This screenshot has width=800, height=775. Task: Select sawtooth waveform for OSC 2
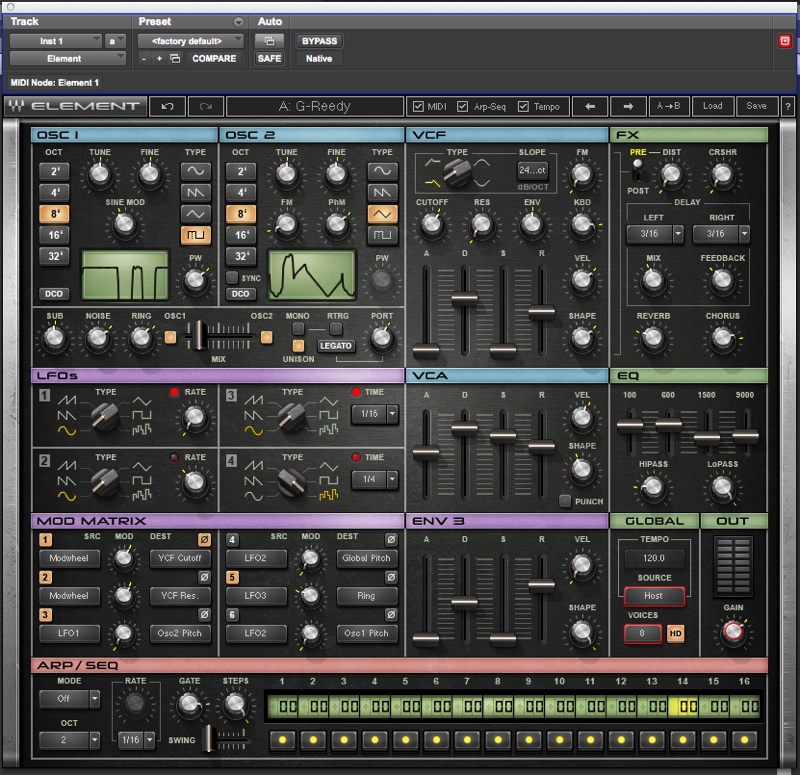382,192
